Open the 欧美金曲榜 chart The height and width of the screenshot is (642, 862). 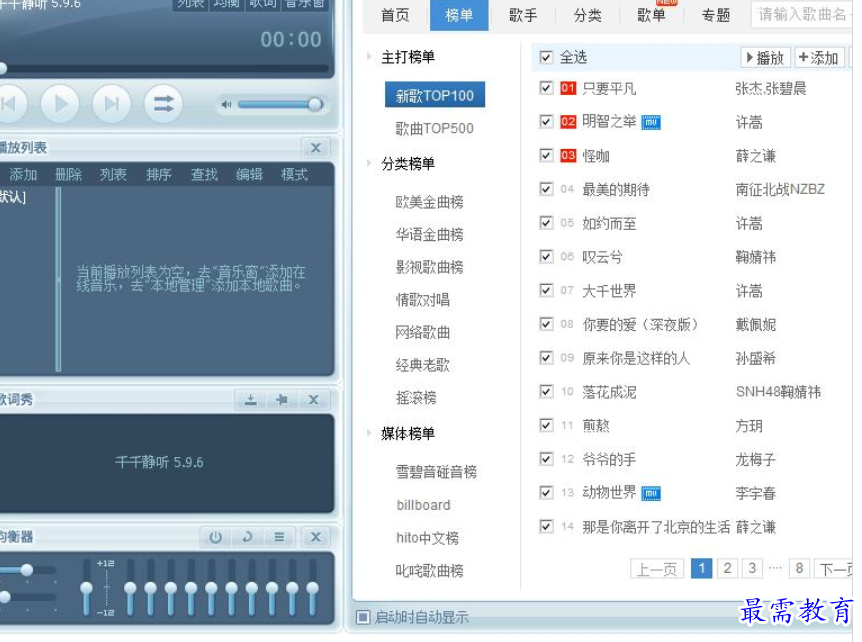point(429,202)
